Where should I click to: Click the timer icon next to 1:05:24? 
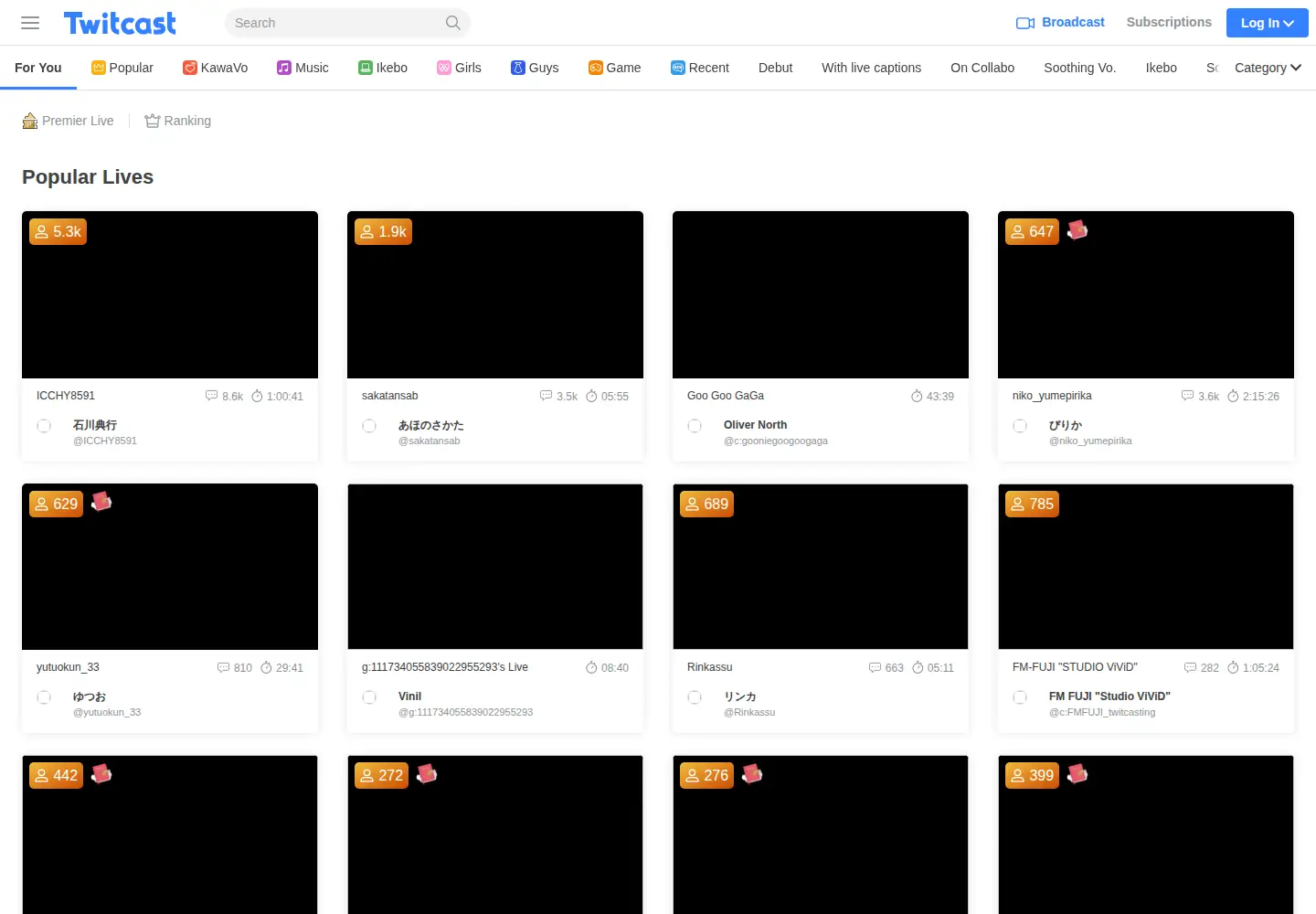pos(1233,667)
